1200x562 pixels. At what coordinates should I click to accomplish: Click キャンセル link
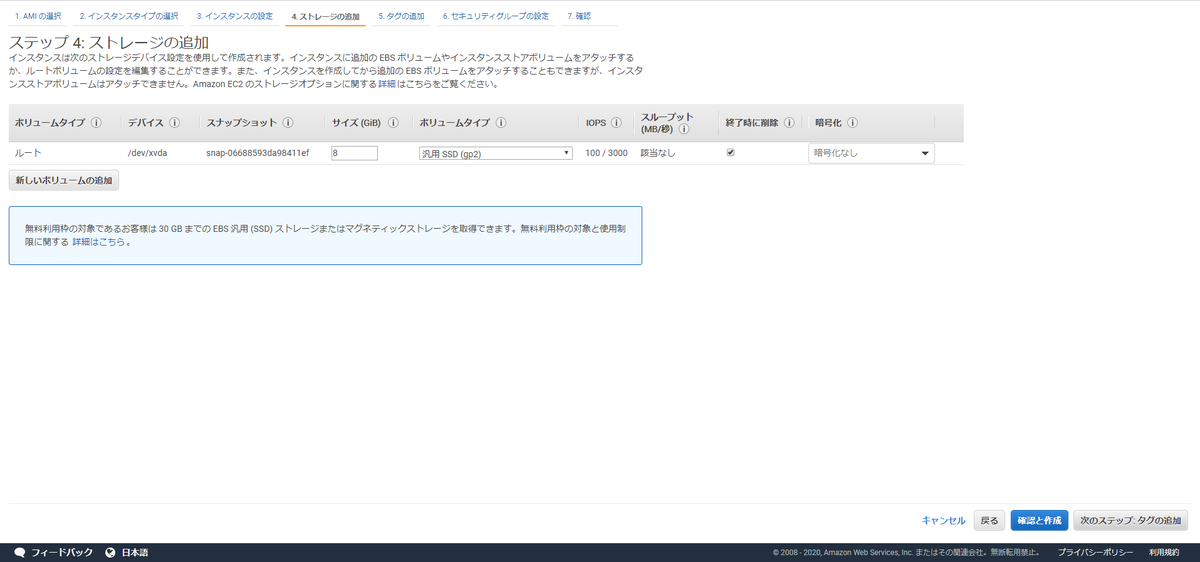[x=943, y=520]
